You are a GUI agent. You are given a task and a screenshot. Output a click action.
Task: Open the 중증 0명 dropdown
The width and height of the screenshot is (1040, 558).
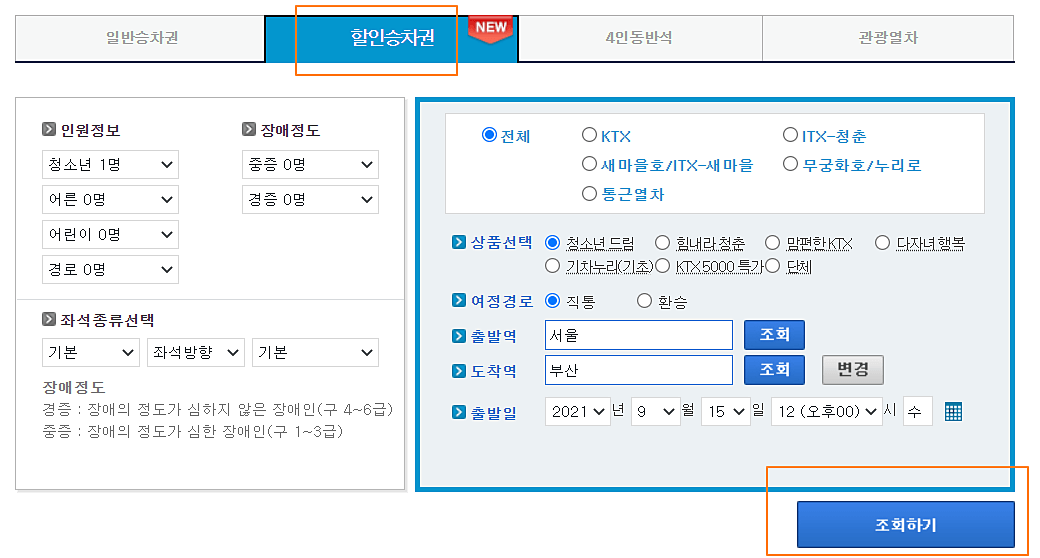click(x=310, y=165)
